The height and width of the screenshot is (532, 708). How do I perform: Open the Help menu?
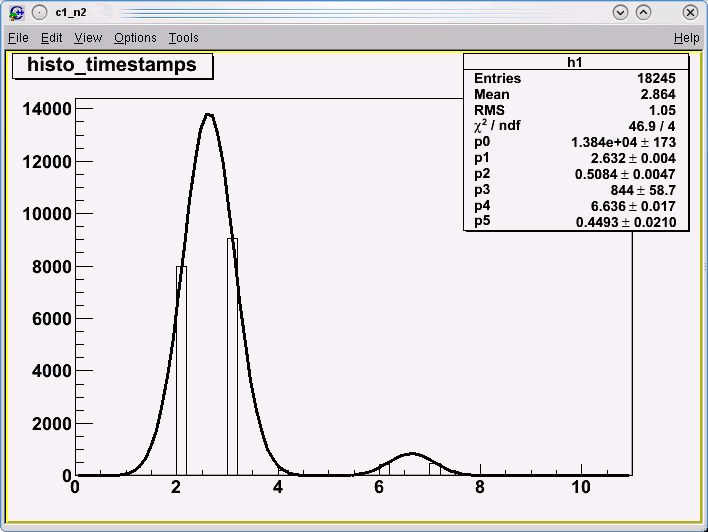[x=686, y=38]
